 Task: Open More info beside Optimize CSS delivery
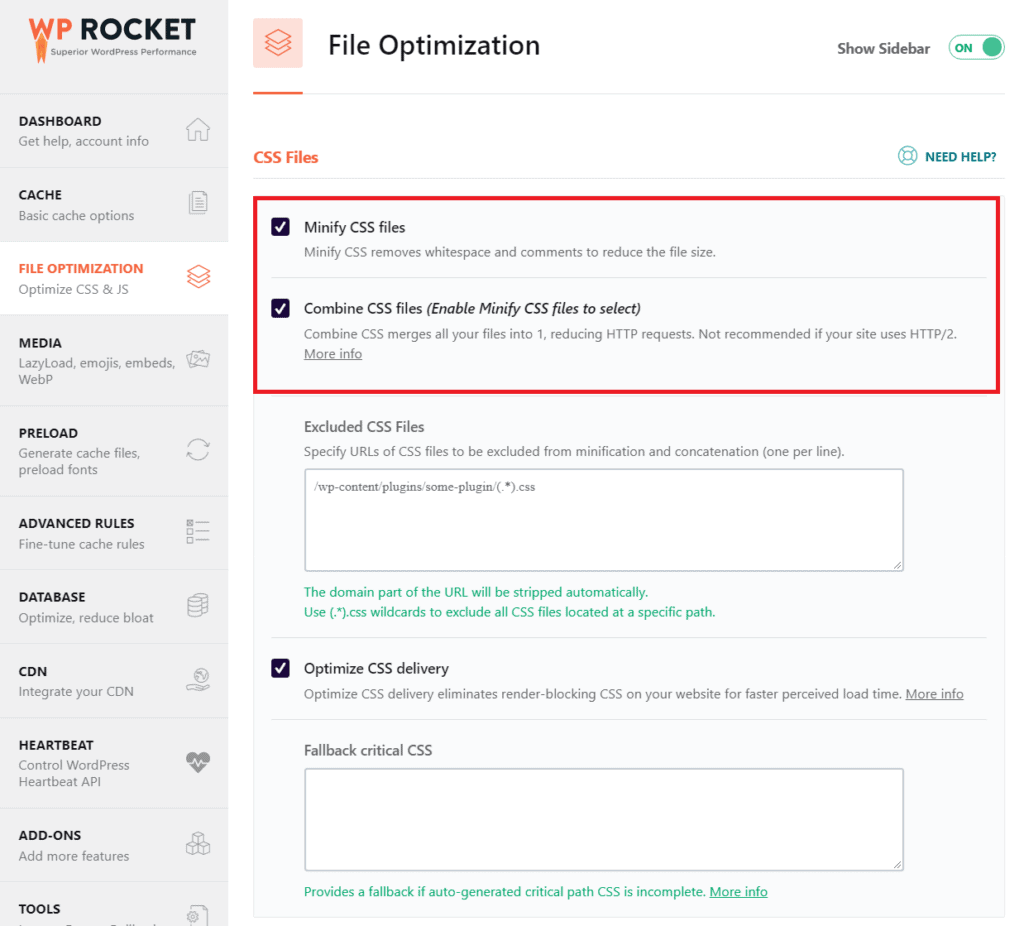(x=934, y=694)
